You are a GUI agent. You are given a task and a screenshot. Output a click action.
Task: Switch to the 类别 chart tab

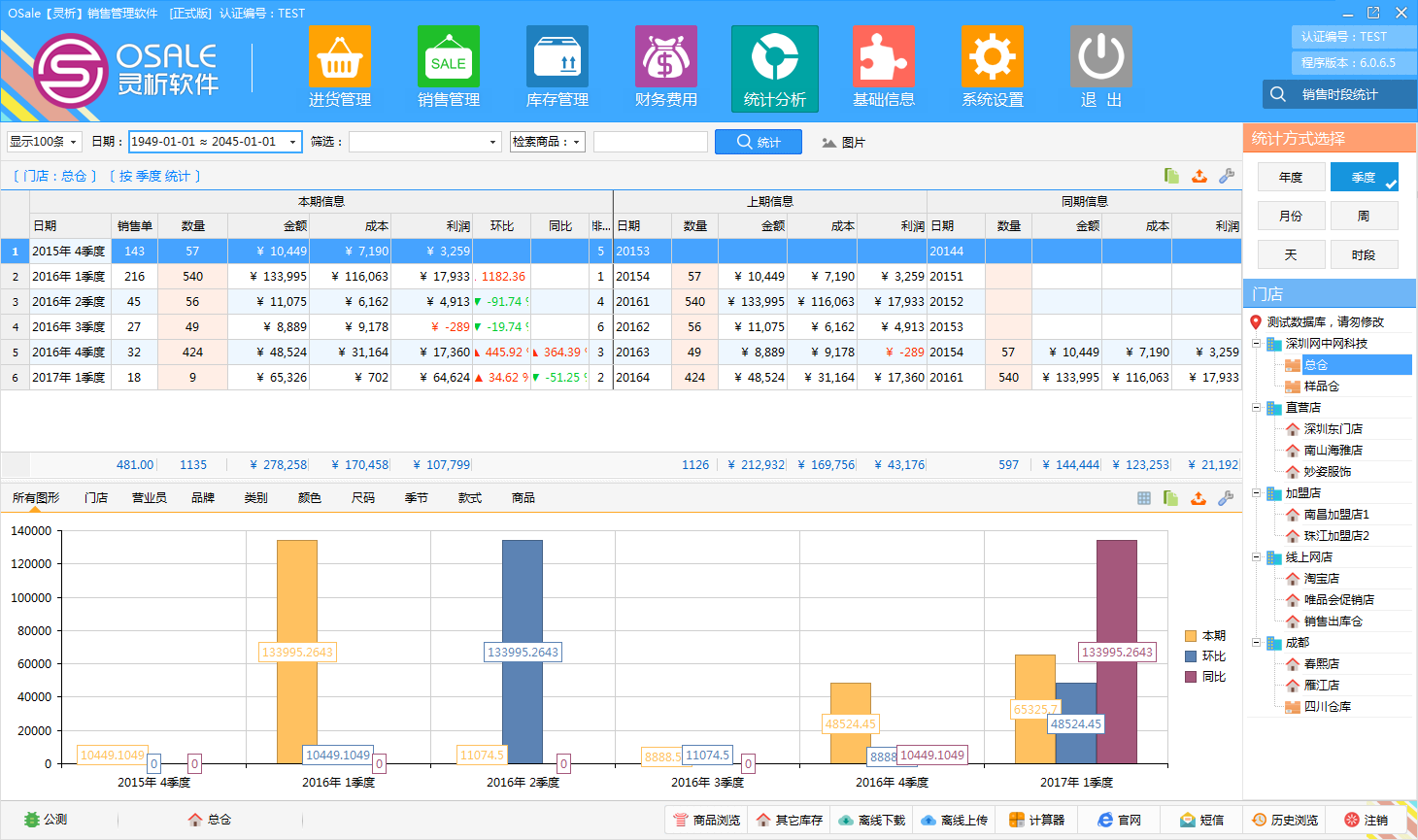(x=256, y=498)
